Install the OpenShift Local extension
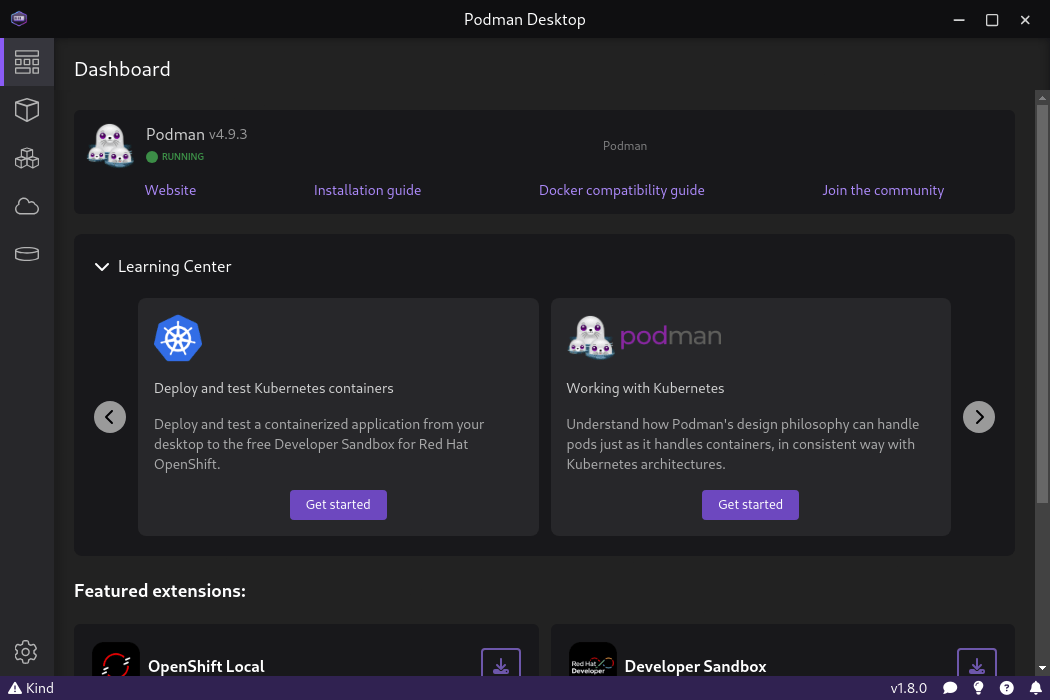This screenshot has height=700, width=1050. 501,664
